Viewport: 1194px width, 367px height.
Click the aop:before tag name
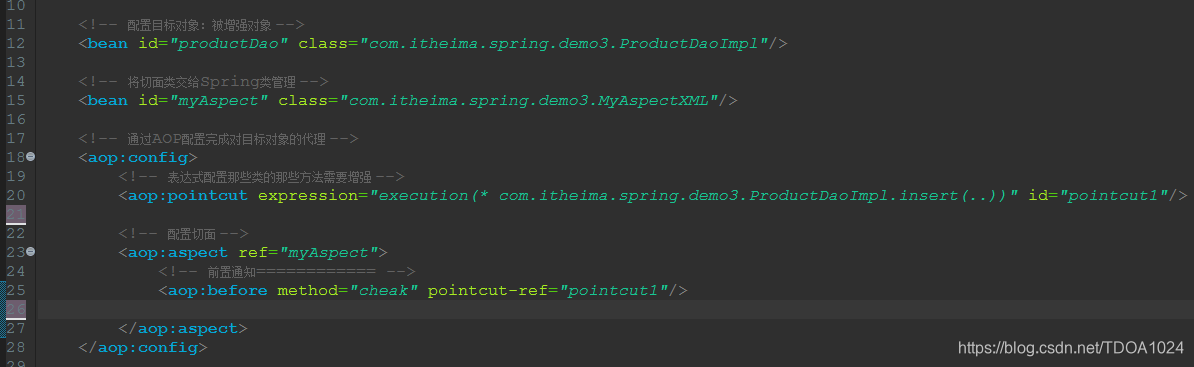[217, 291]
